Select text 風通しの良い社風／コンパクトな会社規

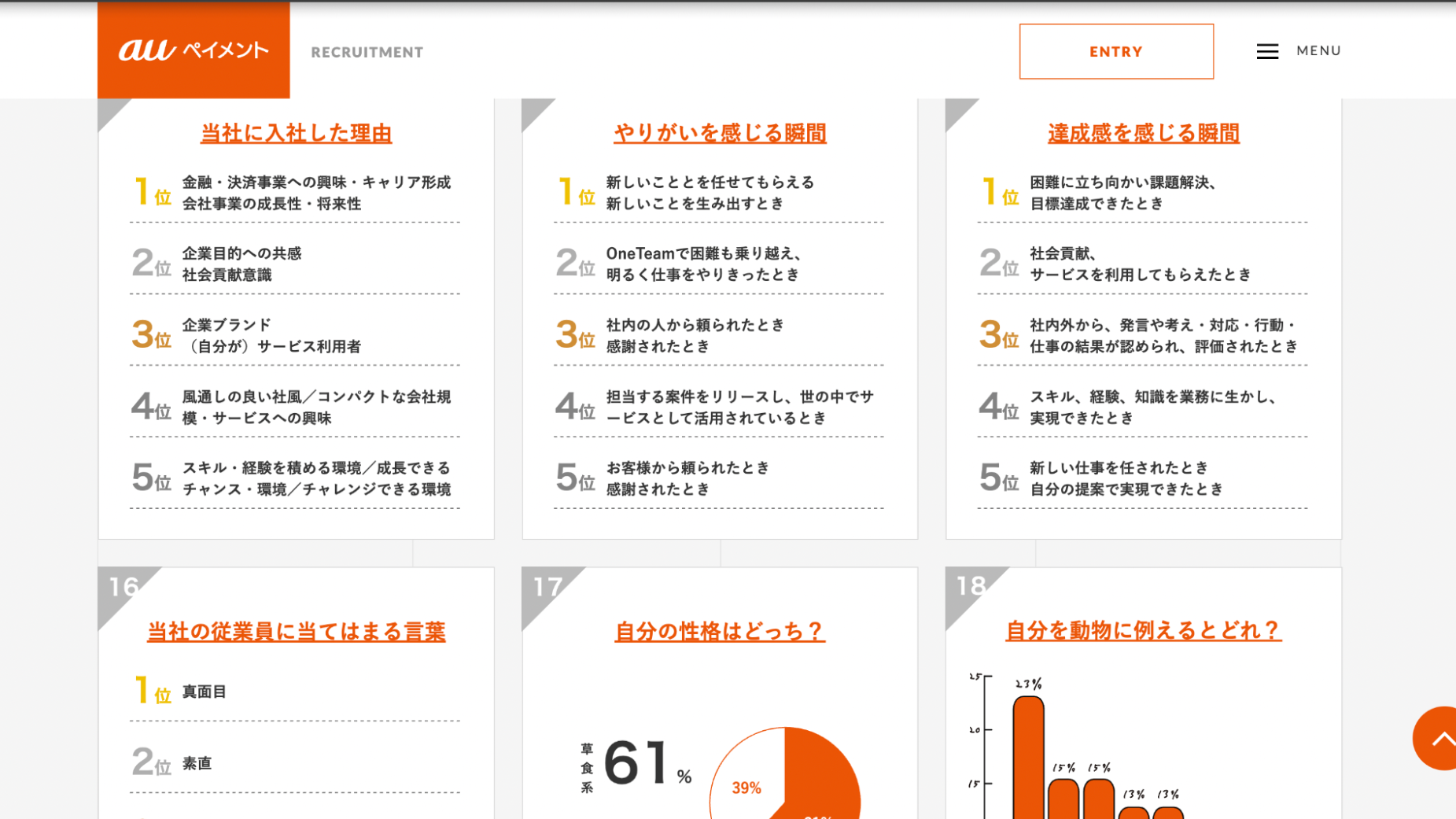(317, 397)
